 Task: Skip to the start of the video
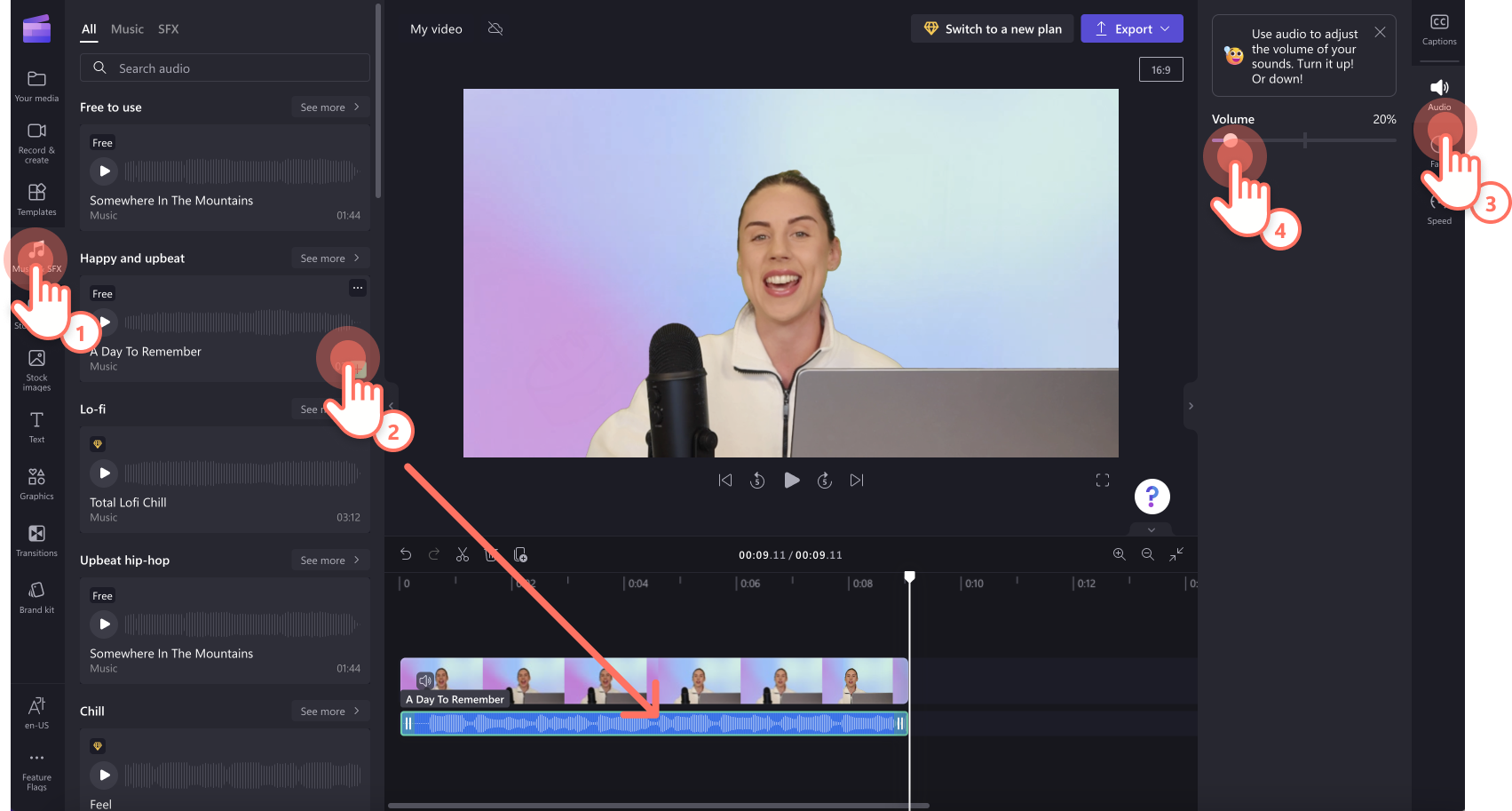click(725, 481)
